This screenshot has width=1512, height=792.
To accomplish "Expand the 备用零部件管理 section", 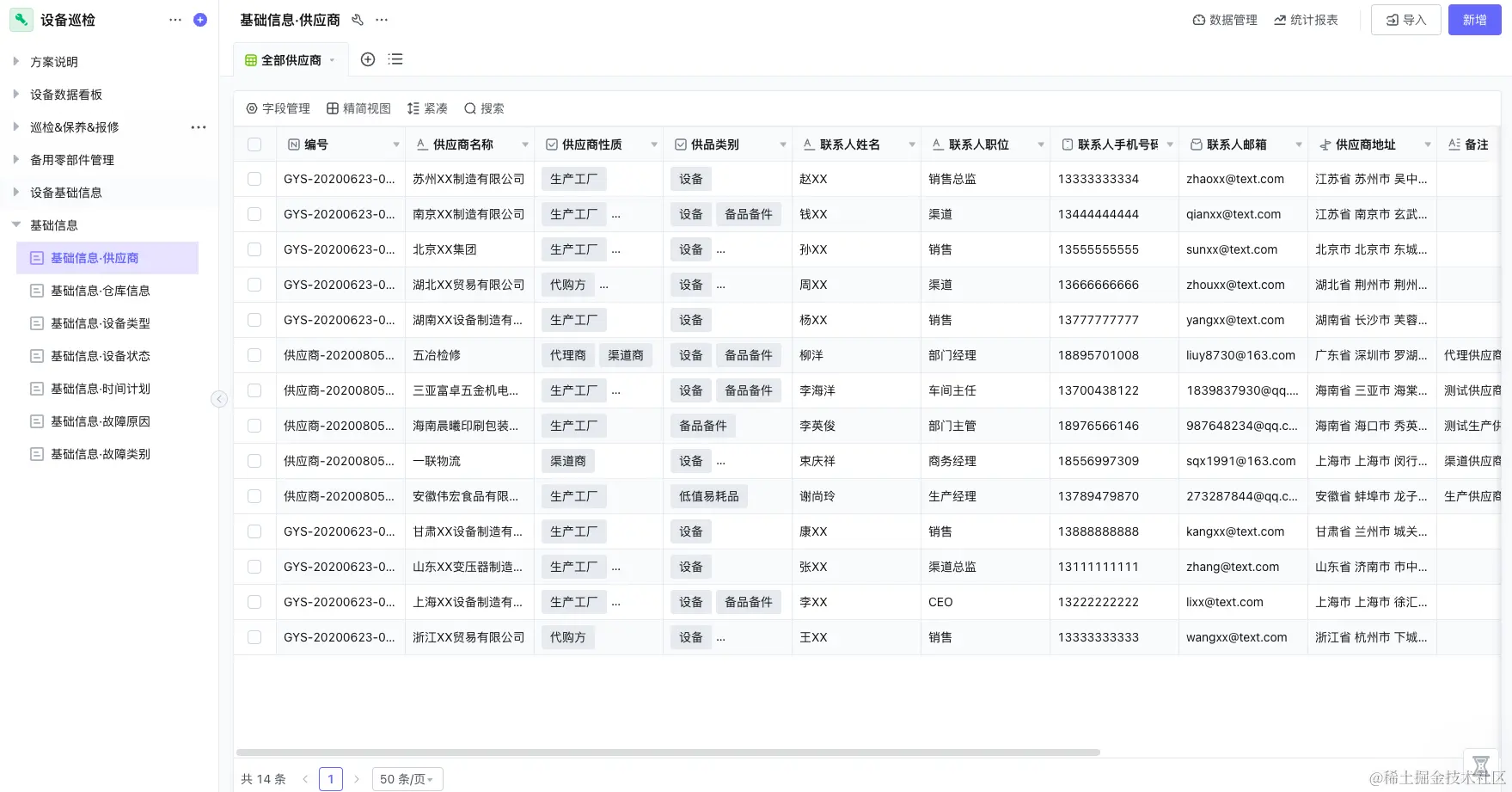I will tap(15, 159).
